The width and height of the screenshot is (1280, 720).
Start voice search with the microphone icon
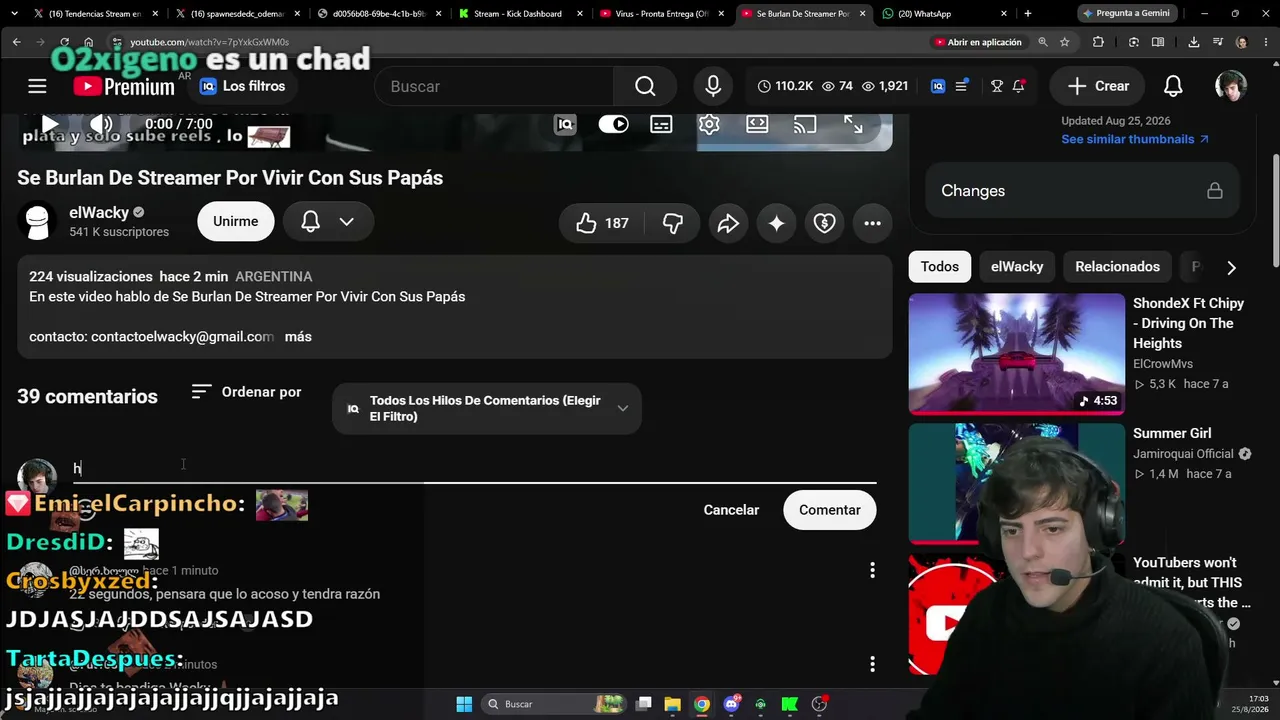pos(713,86)
